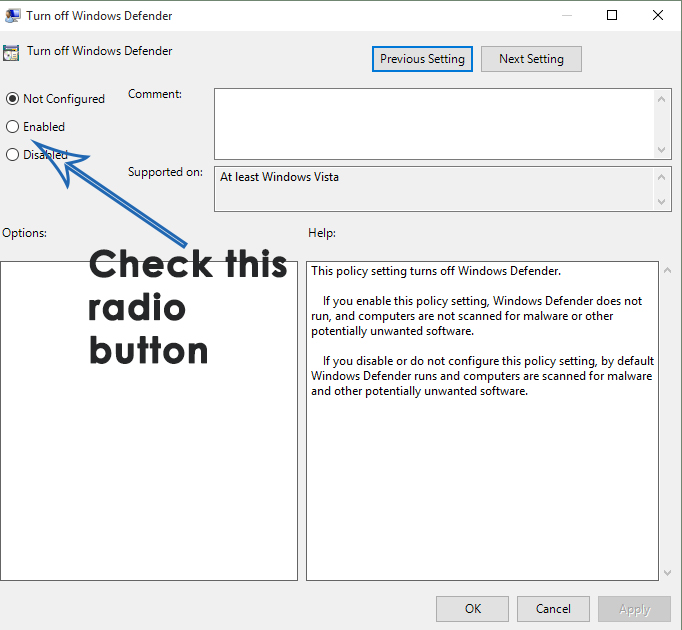Click the policy setting icon beside heading
682x630 pixels.
[x=11, y=53]
